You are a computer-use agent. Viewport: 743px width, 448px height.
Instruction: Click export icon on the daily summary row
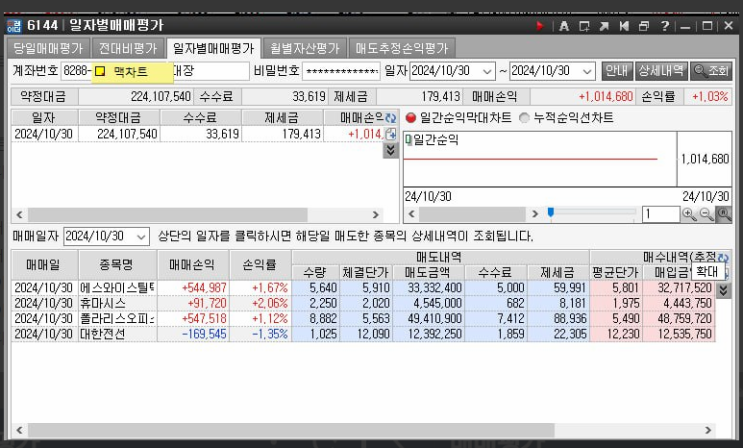click(390, 134)
